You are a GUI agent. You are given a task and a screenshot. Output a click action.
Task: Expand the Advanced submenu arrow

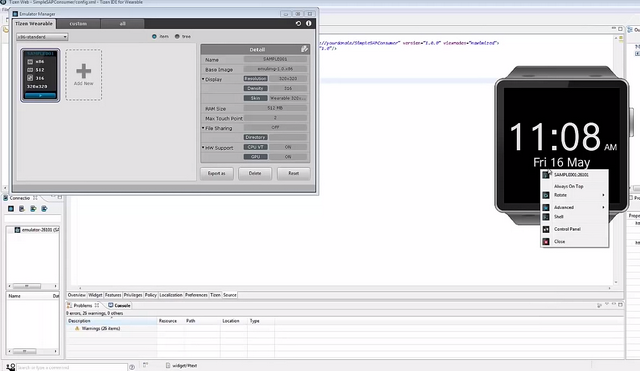(x=603, y=207)
